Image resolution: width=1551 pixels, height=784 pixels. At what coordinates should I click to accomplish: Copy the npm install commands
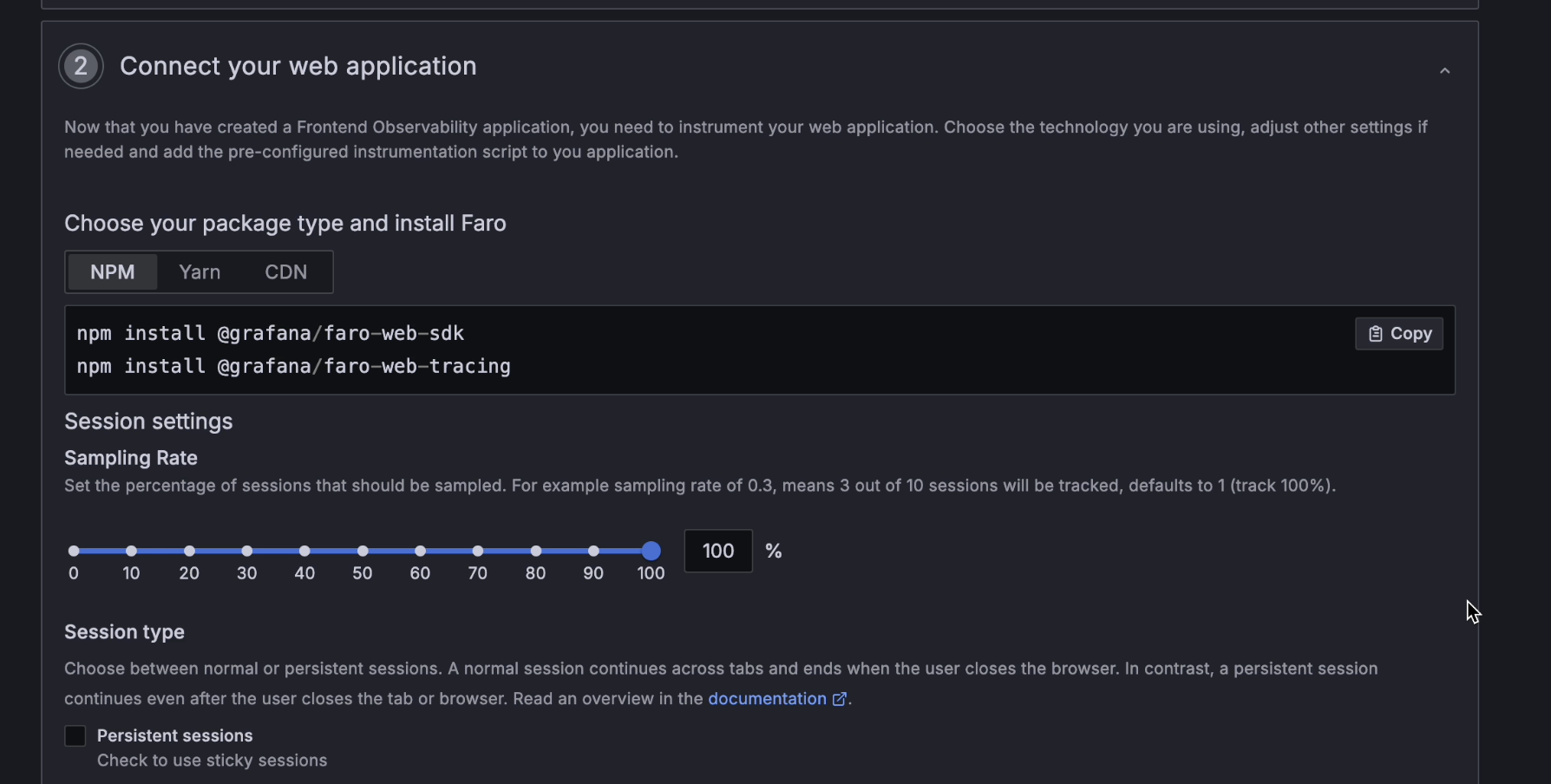pyautogui.click(x=1398, y=334)
